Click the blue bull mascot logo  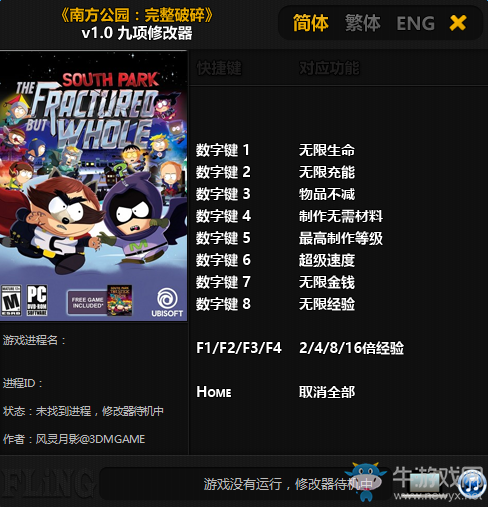366,481
